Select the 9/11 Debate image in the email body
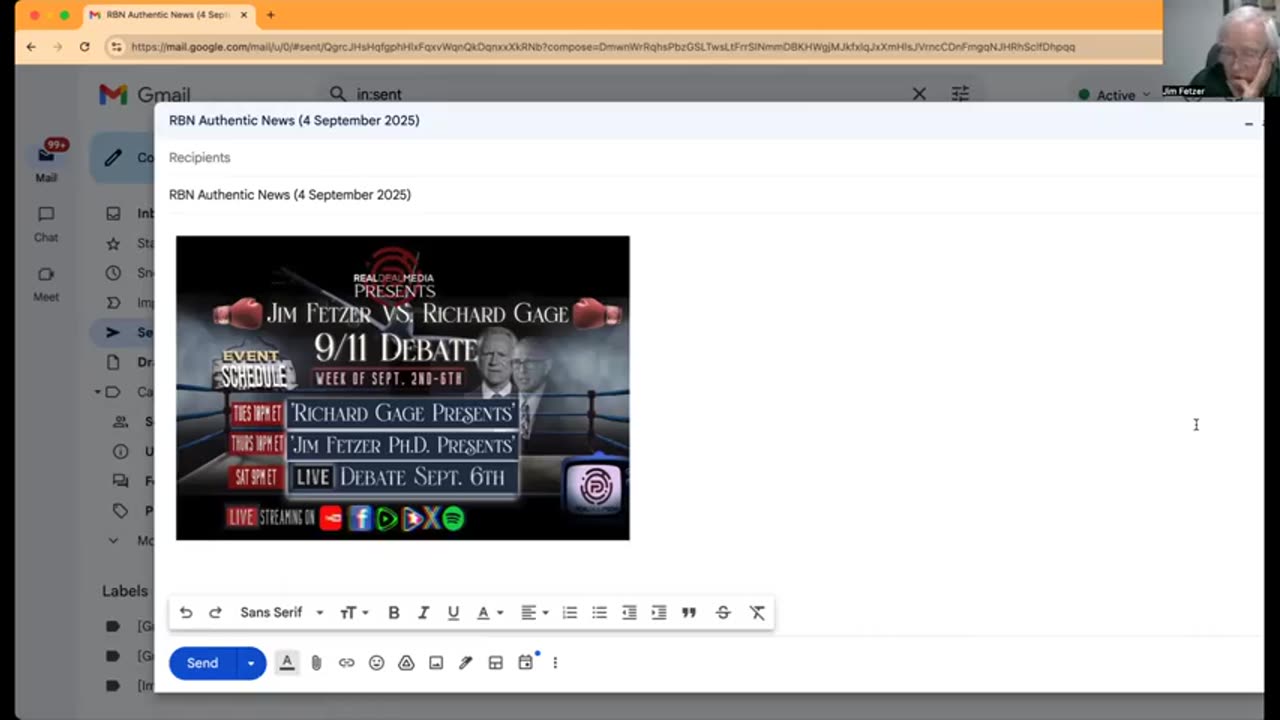The image size is (1280, 720). click(403, 388)
